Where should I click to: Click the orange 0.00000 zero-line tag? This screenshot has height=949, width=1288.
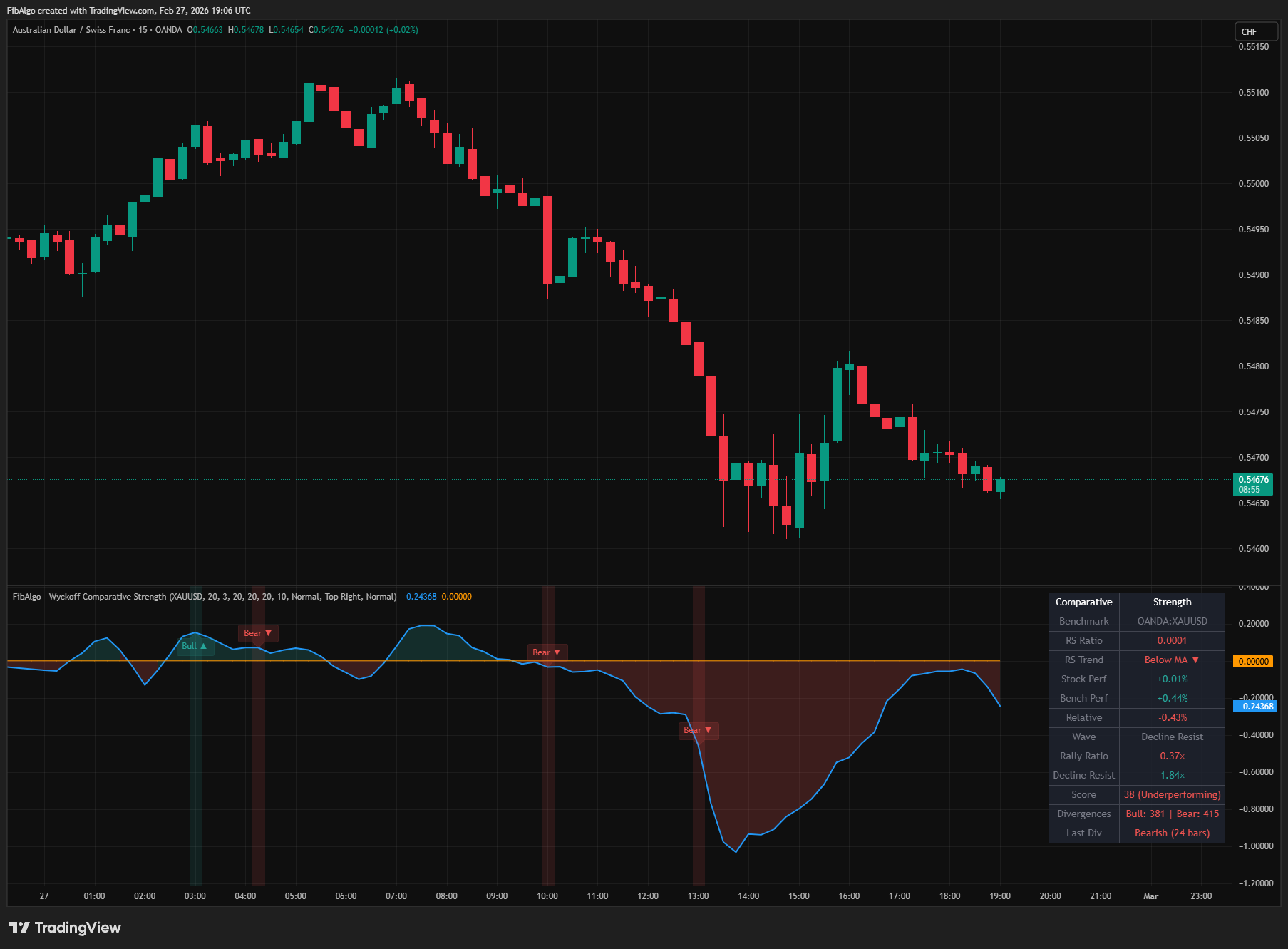[x=1252, y=662]
